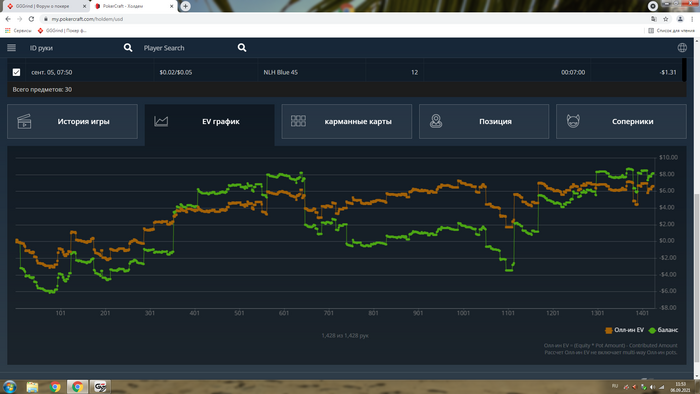This screenshot has width=700, height=394.
Task: Switch to the GGGrind forum browser tab
Action: (x=45, y=6)
